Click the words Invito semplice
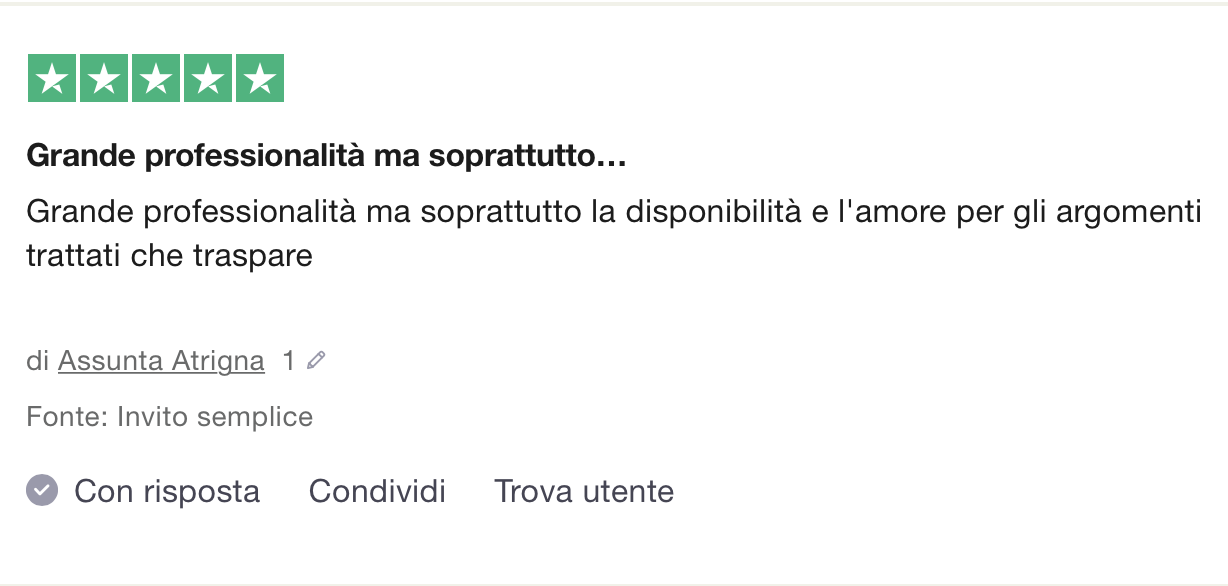This screenshot has height=586, width=1228. pos(215,417)
